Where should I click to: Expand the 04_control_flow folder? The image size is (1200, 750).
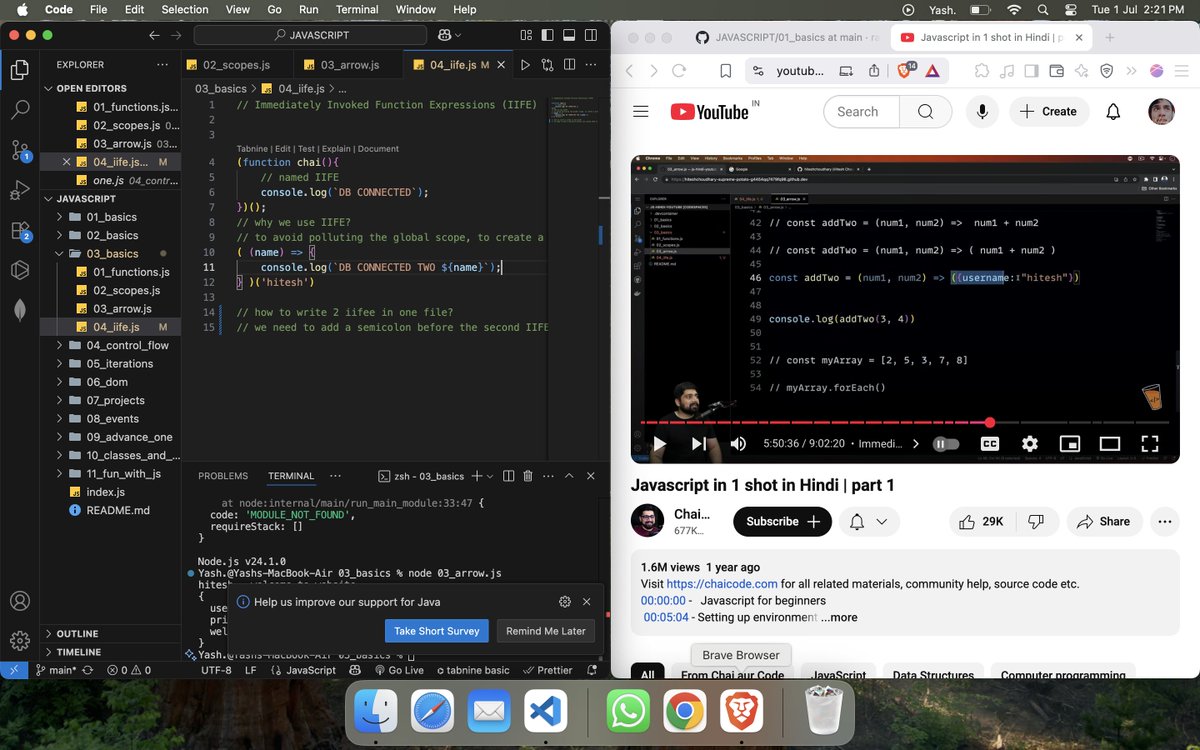pyautogui.click(x=110, y=345)
